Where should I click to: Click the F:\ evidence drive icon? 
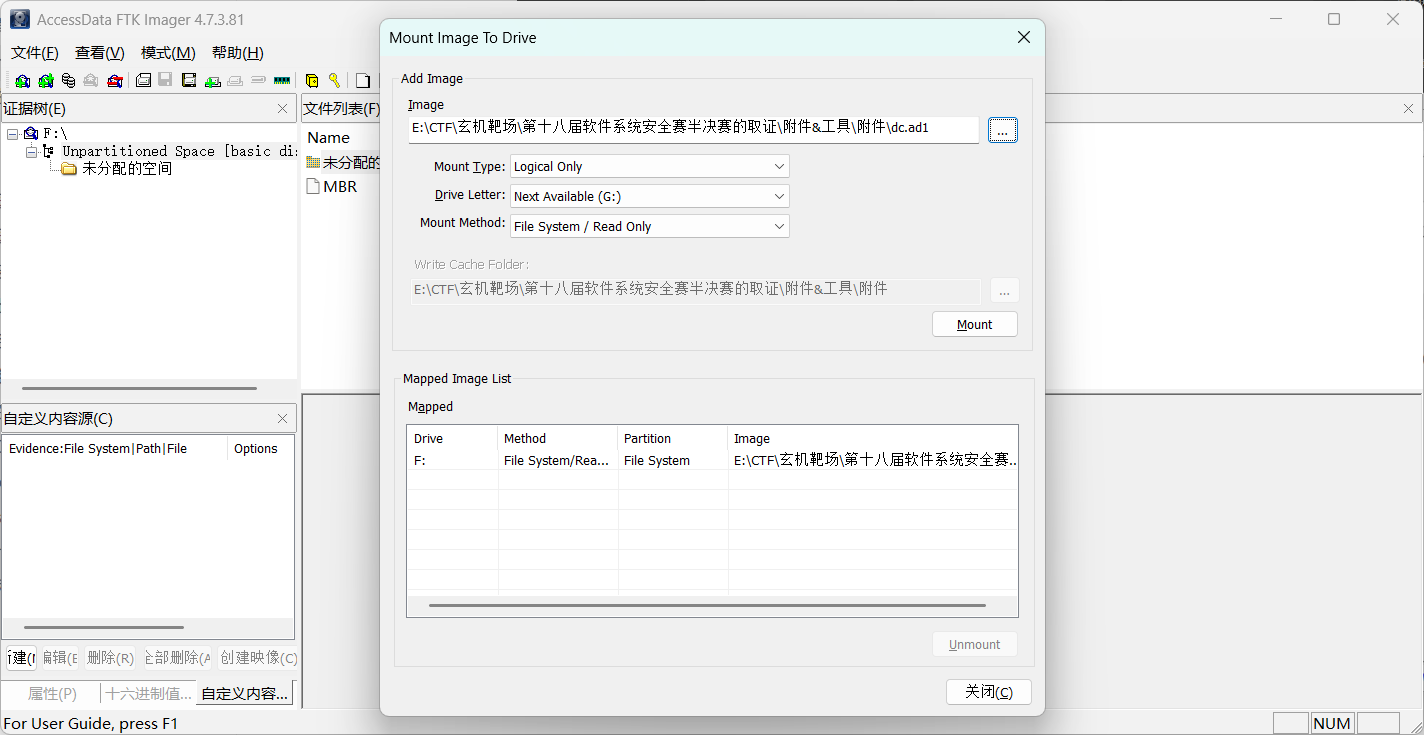pyautogui.click(x=31, y=133)
